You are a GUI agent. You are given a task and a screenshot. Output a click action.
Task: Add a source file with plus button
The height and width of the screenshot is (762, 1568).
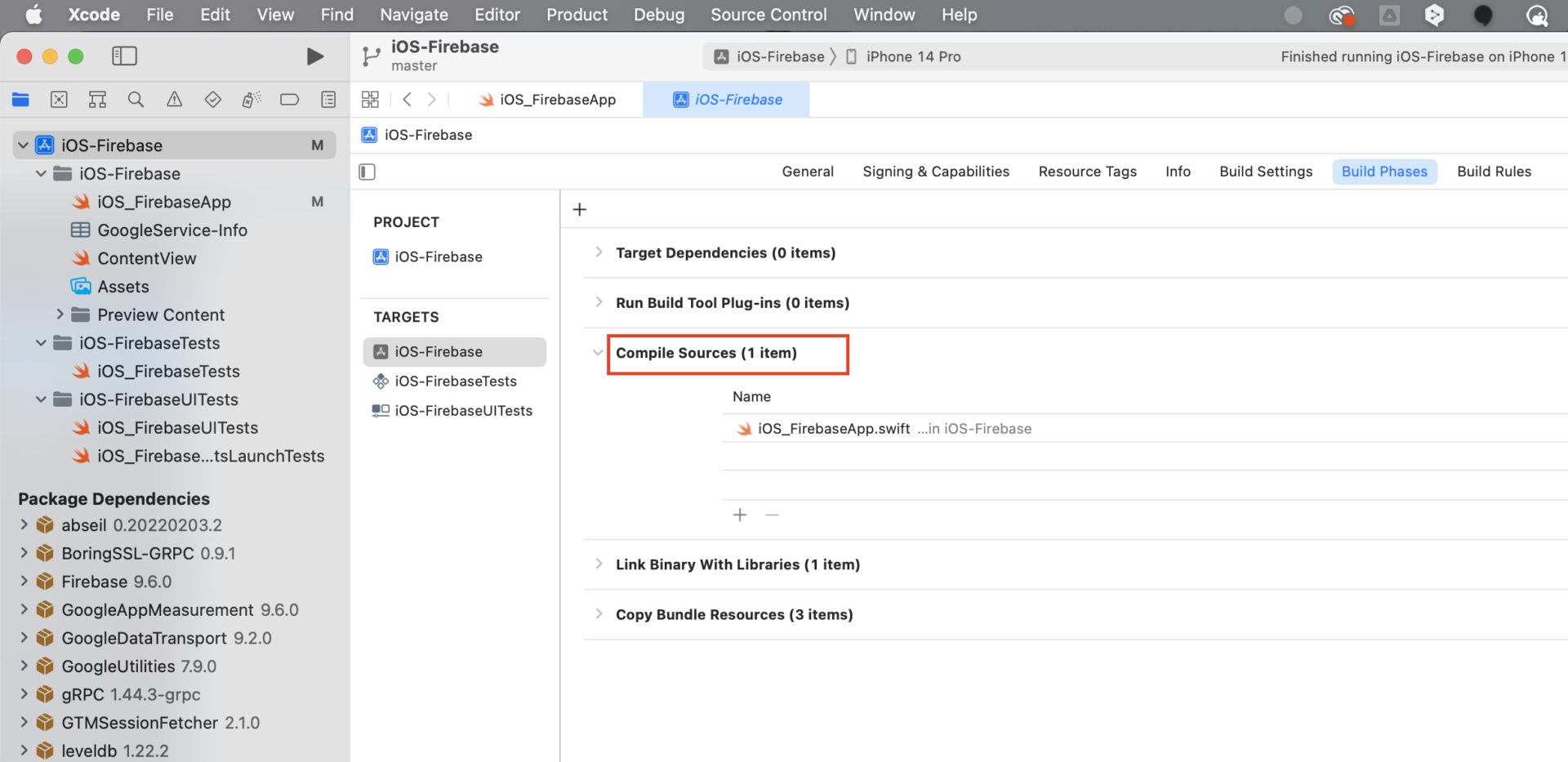pos(740,515)
